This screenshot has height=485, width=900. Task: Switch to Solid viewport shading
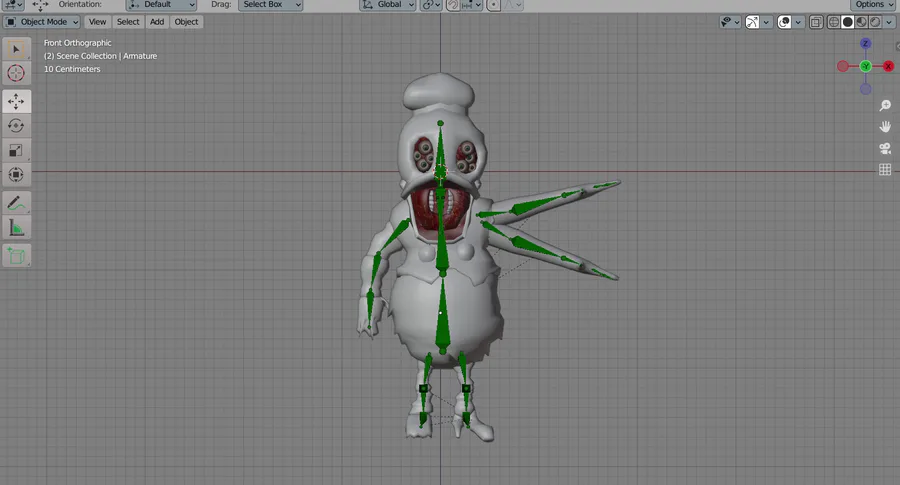click(x=847, y=22)
